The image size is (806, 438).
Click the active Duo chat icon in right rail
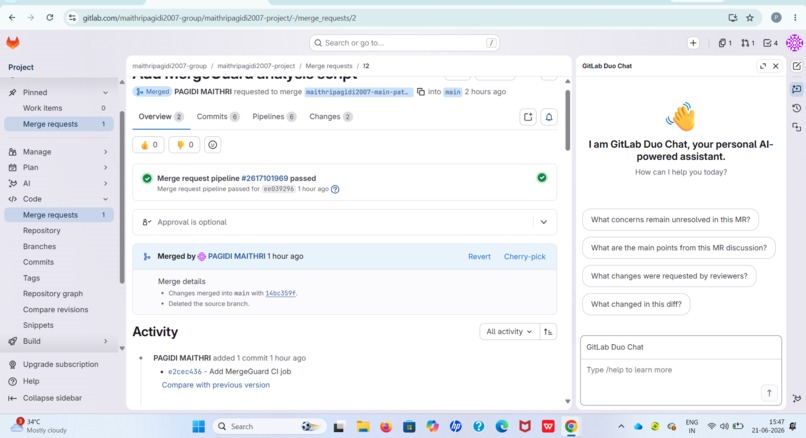point(796,89)
